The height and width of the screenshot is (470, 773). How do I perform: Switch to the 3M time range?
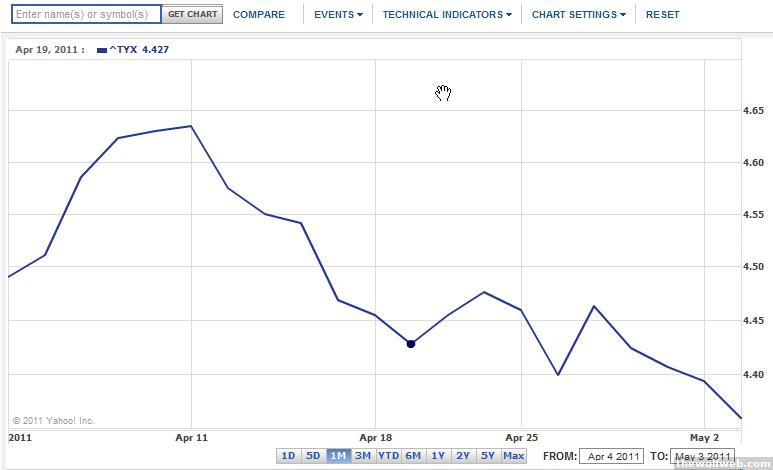coord(362,456)
